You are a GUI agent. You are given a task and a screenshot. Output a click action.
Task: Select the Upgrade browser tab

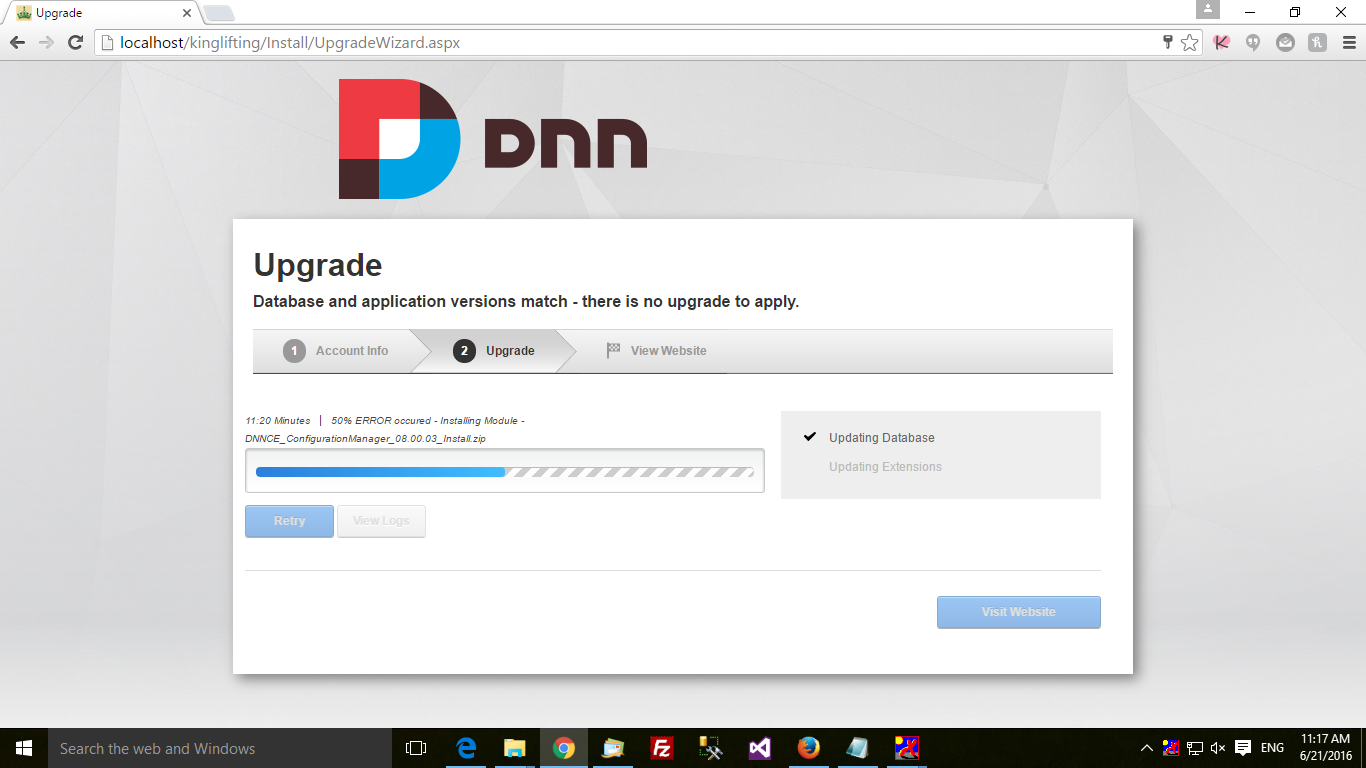102,13
